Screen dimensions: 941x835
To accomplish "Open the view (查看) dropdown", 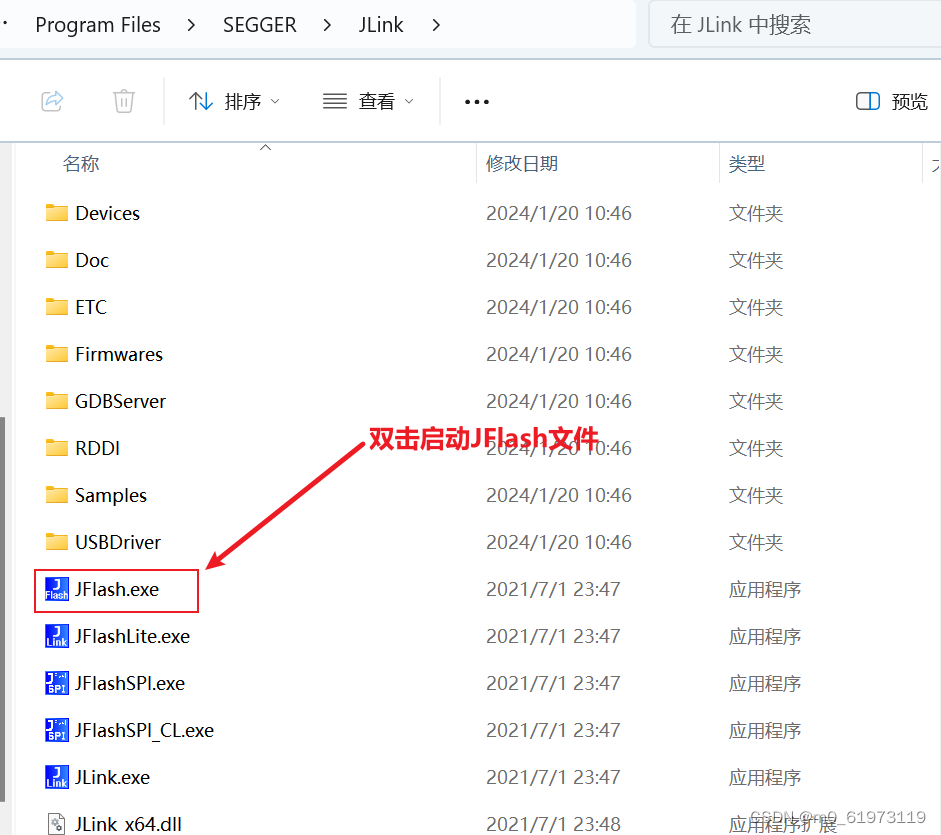I will pyautogui.click(x=368, y=101).
